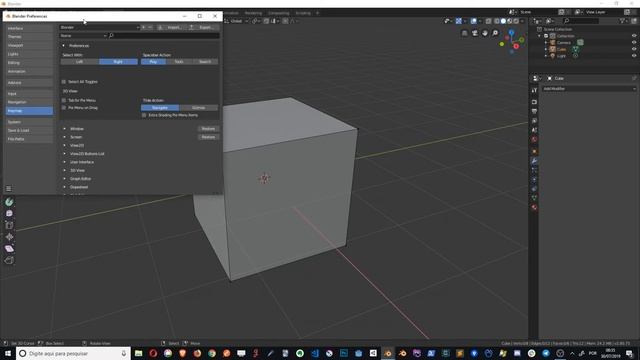640x360 pixels.
Task: Open the Themes preferences section
Action: [x=29, y=37]
